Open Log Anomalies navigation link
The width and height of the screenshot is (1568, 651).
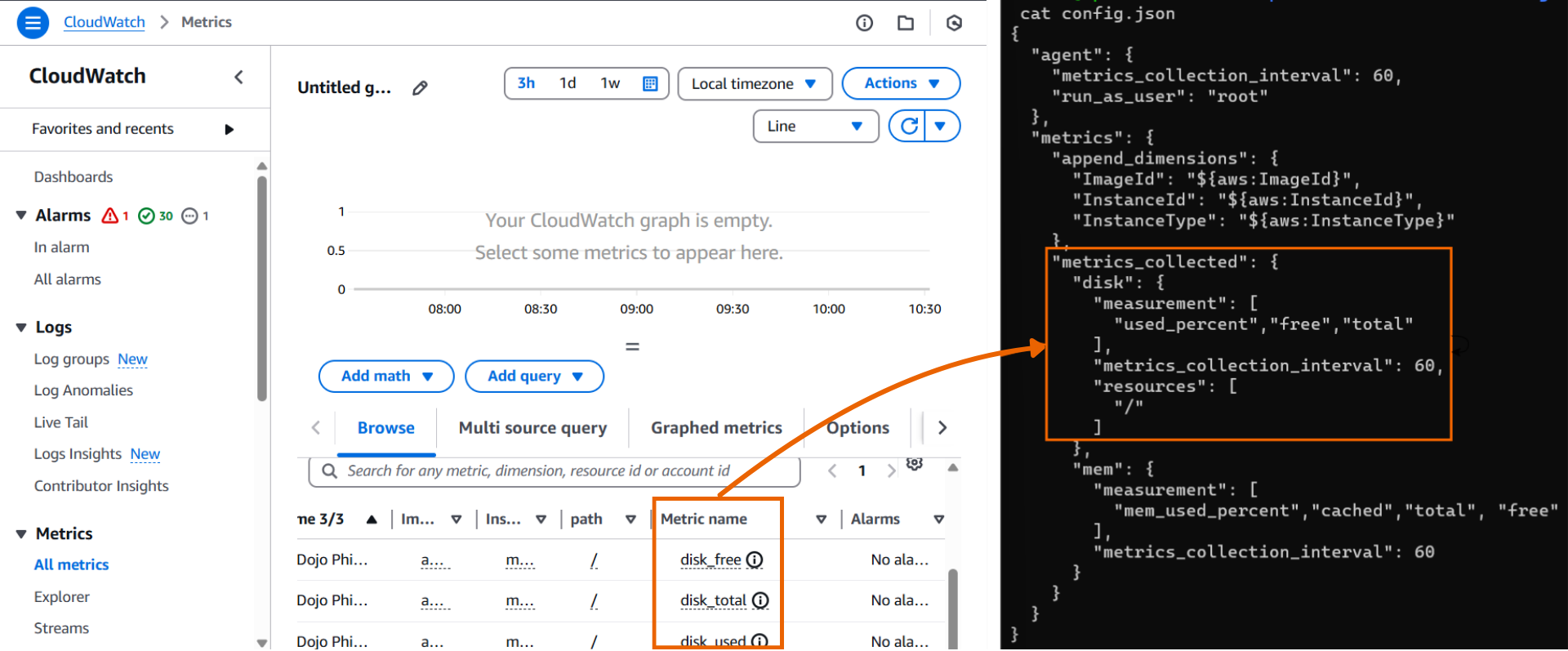[83, 390]
